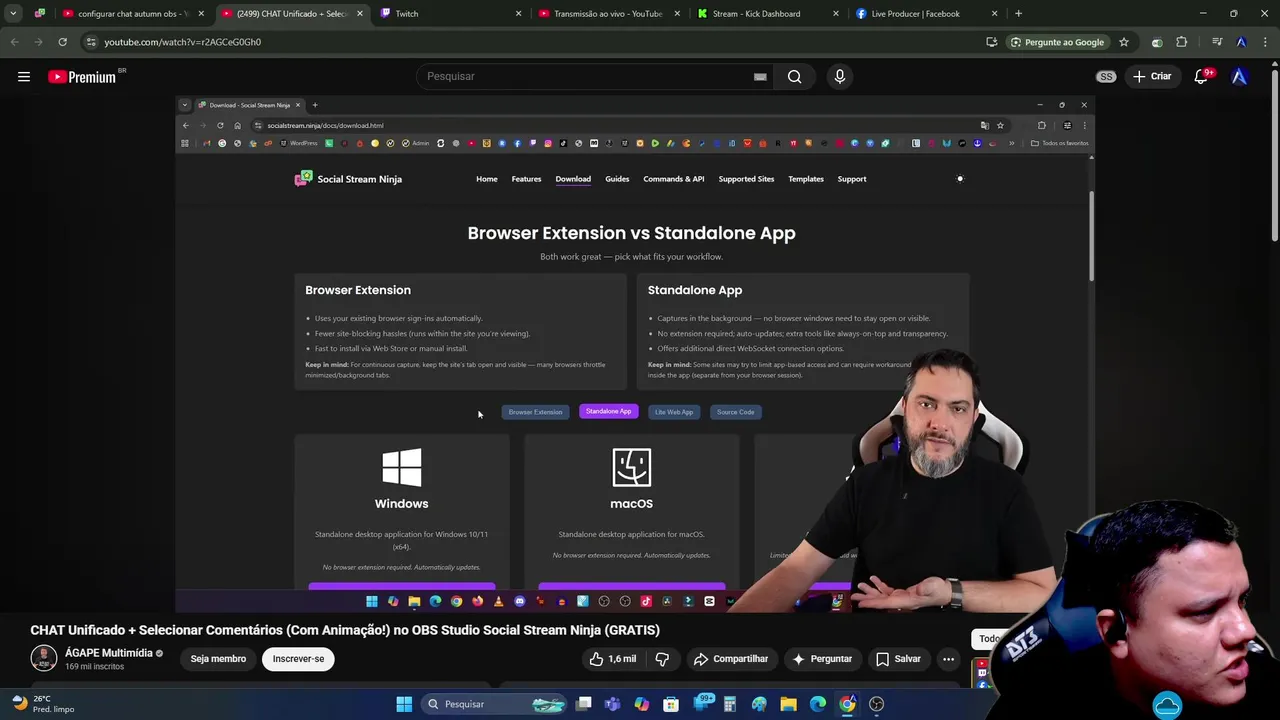The height and width of the screenshot is (720, 1280).
Task: Start voice search with microphone icon
Action: click(839, 76)
